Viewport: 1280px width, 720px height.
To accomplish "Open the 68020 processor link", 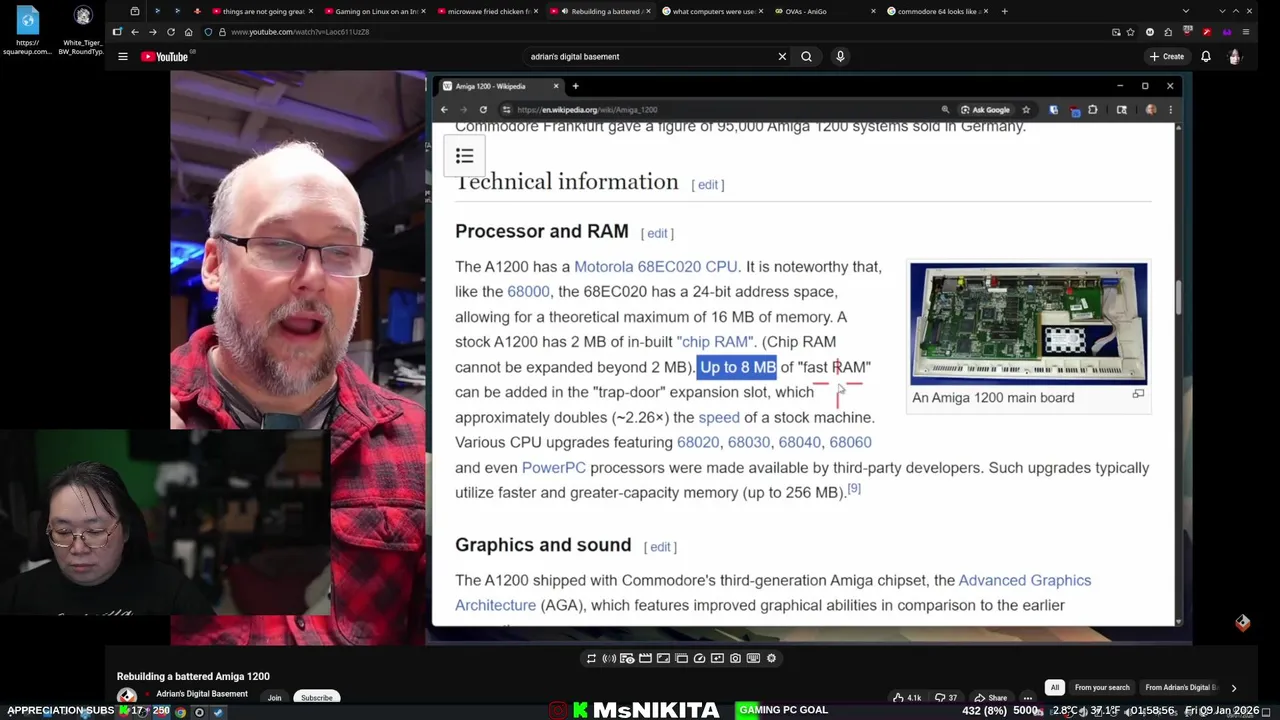I will tap(698, 442).
